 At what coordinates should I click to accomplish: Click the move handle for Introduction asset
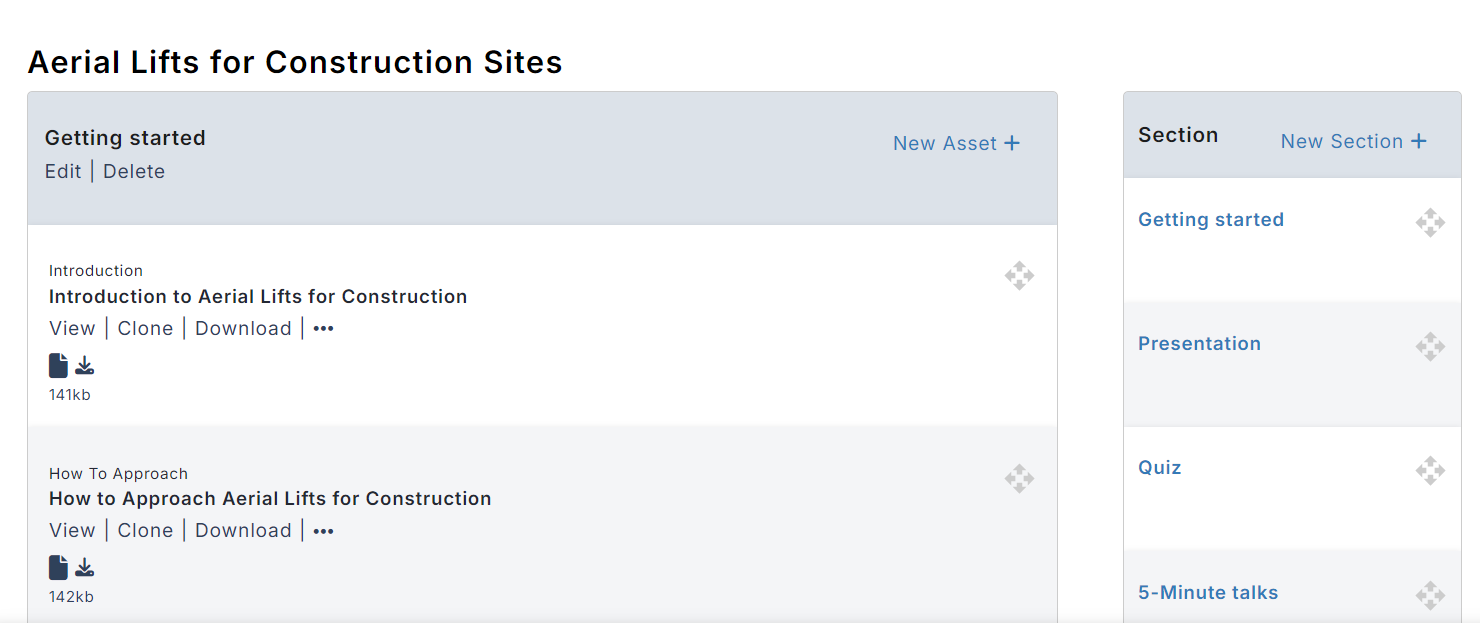1019,276
